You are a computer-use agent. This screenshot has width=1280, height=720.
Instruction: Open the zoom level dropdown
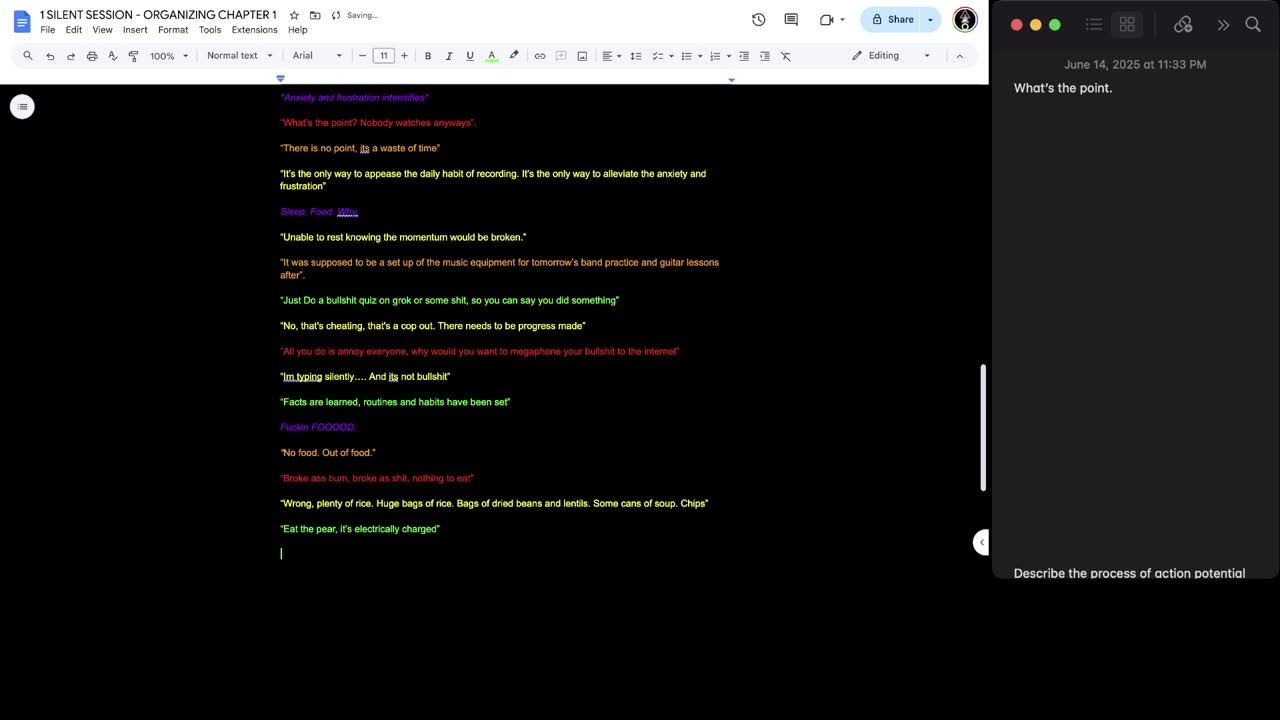tap(169, 56)
